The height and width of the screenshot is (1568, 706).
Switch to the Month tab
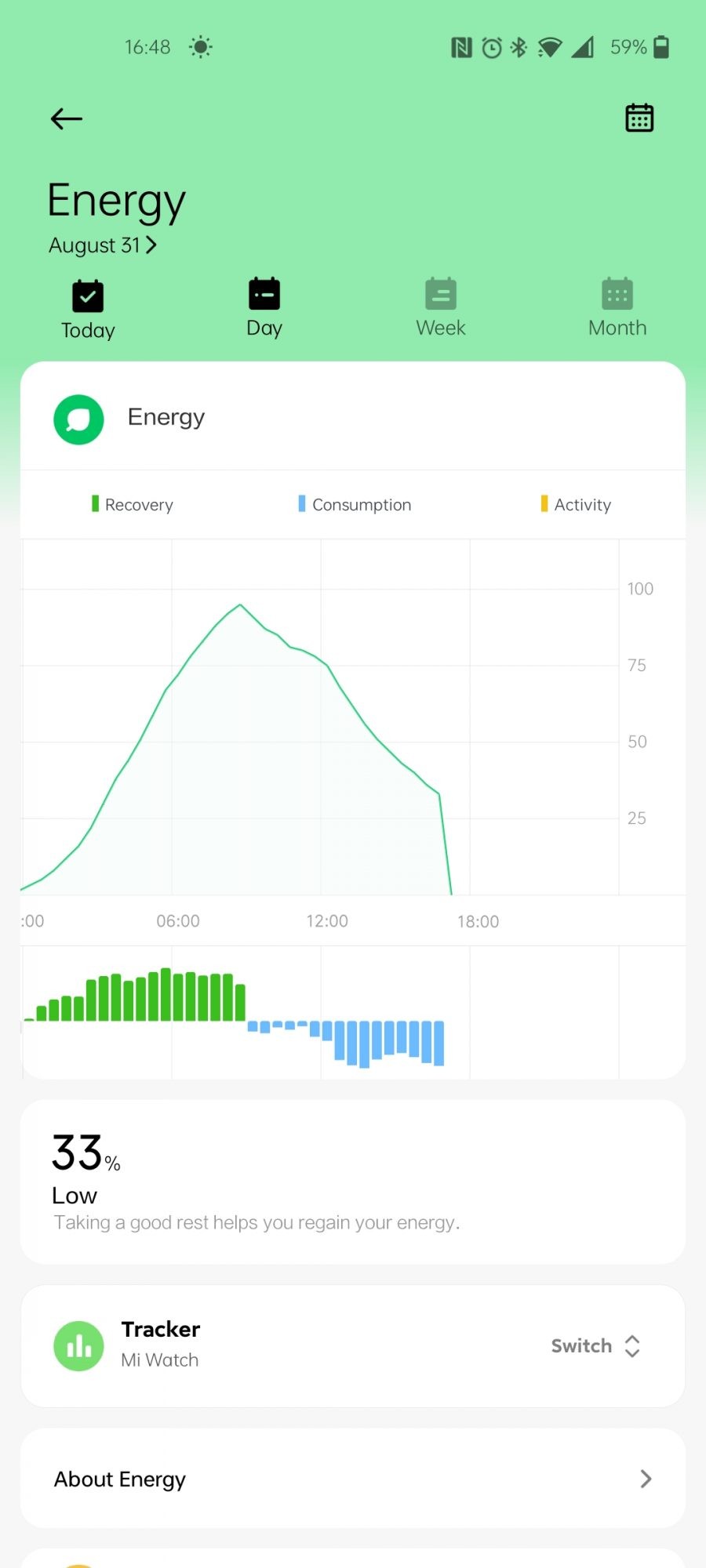pyautogui.click(x=617, y=308)
